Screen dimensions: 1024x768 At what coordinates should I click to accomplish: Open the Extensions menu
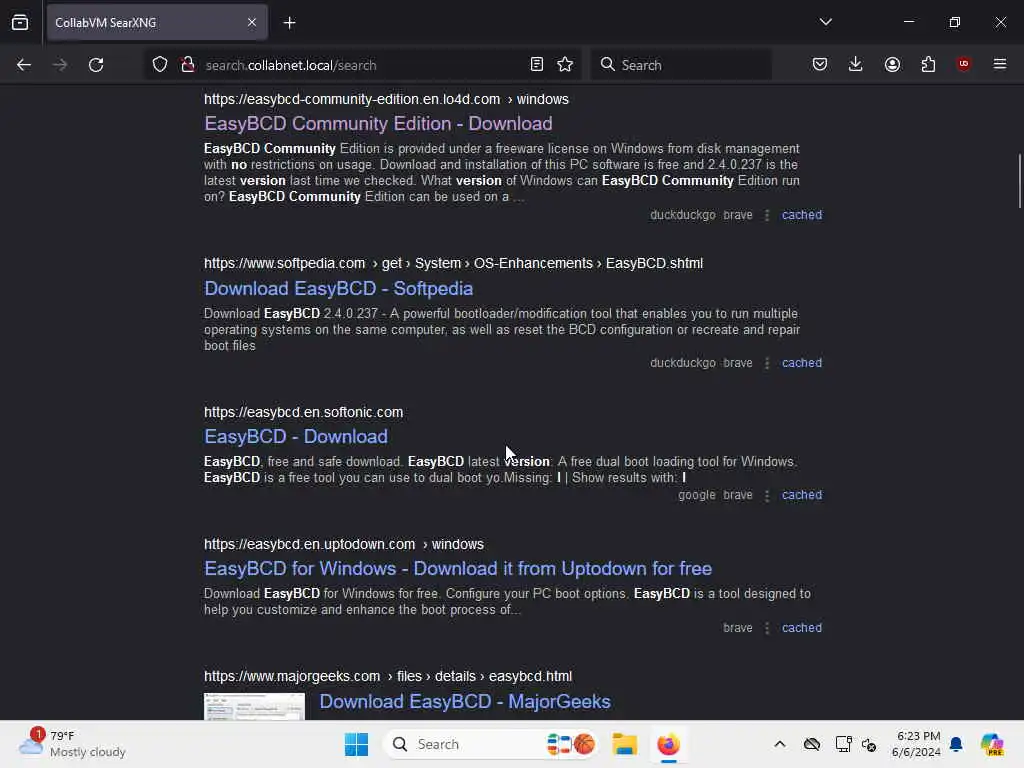(928, 64)
